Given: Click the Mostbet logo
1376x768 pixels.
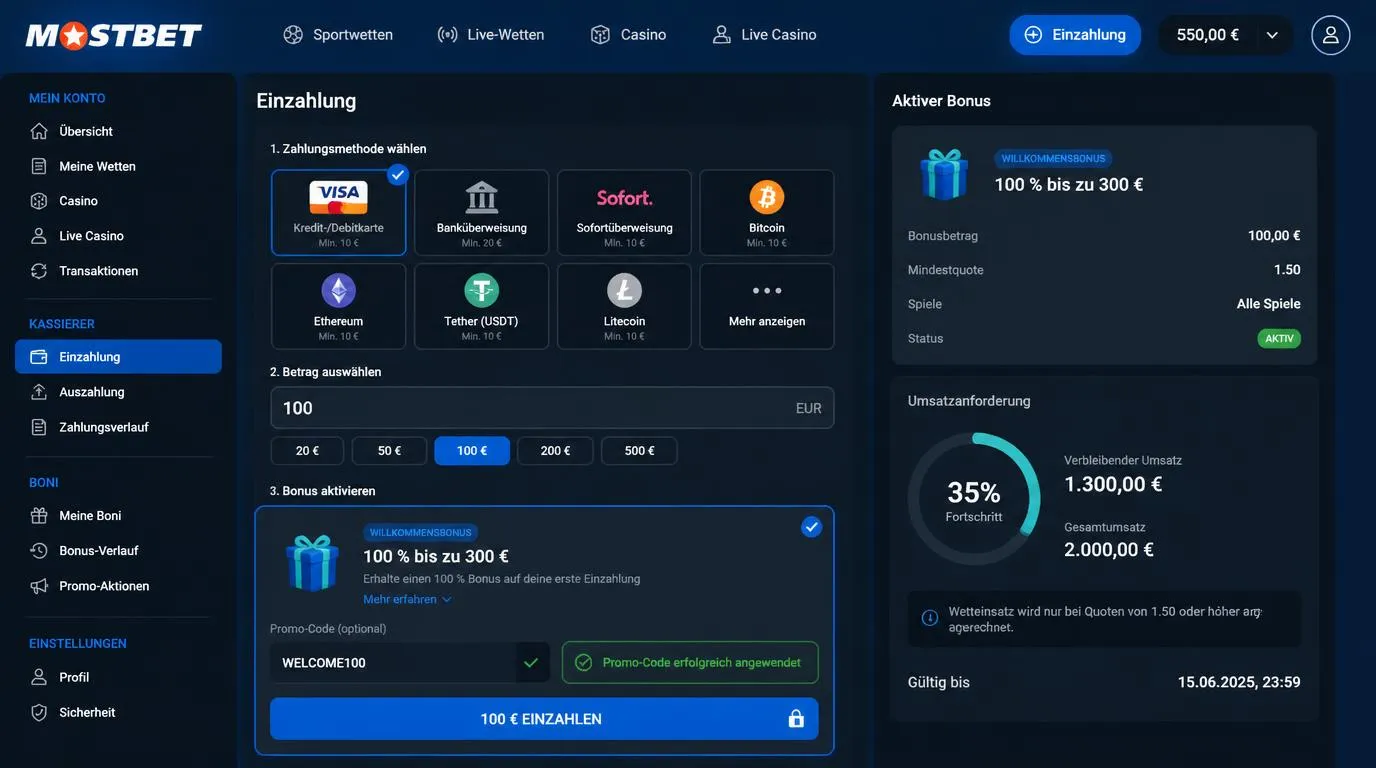Looking at the screenshot, I should coord(114,35).
